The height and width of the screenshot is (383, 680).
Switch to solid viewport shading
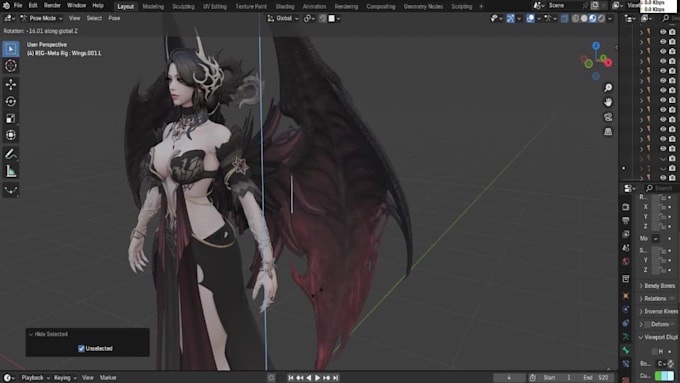[584, 18]
